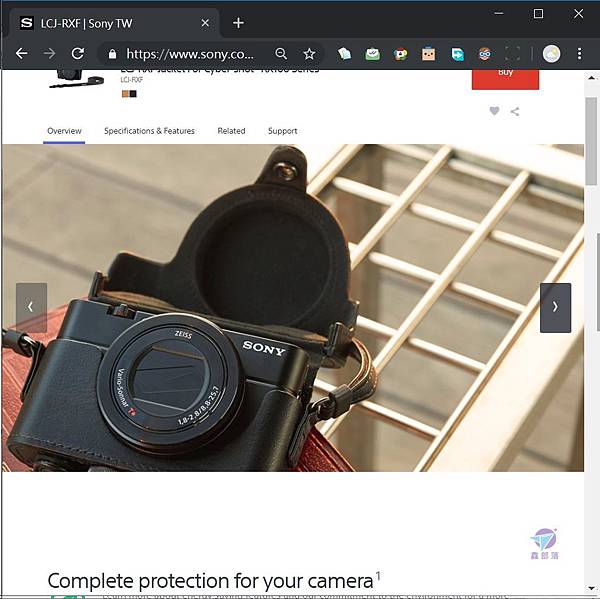Open the Chrome profile avatar

pos(551,54)
